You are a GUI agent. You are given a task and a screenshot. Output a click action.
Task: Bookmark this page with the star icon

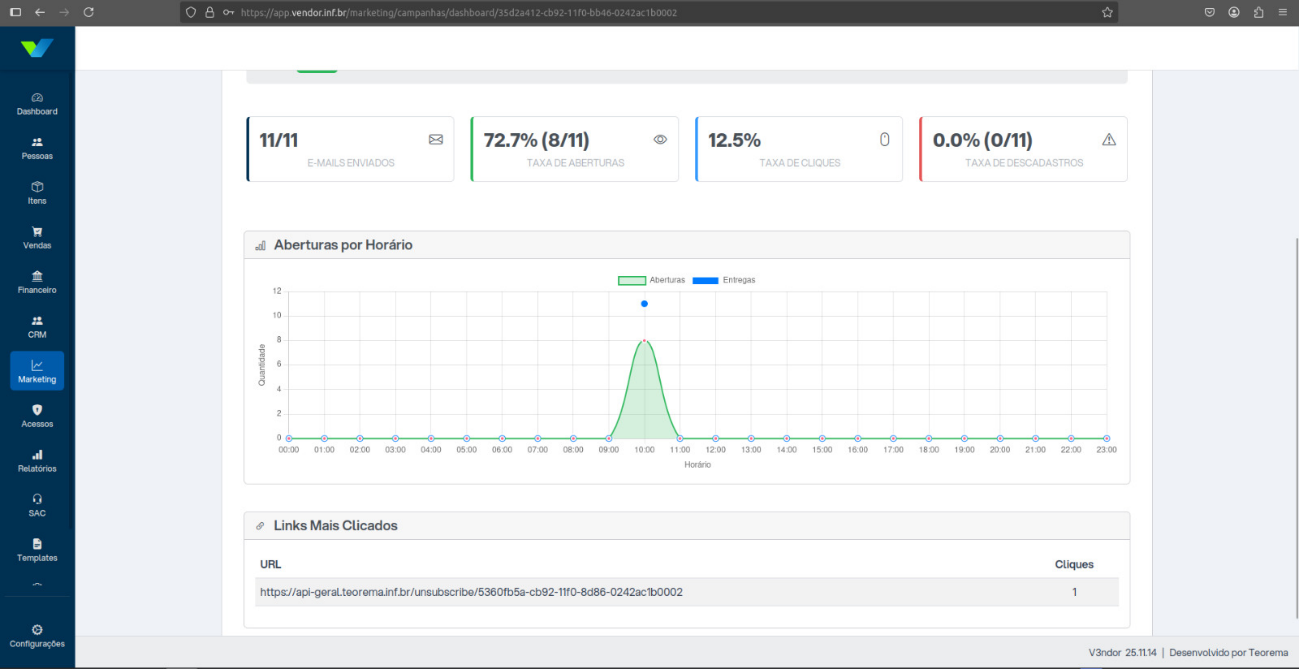pos(1107,12)
